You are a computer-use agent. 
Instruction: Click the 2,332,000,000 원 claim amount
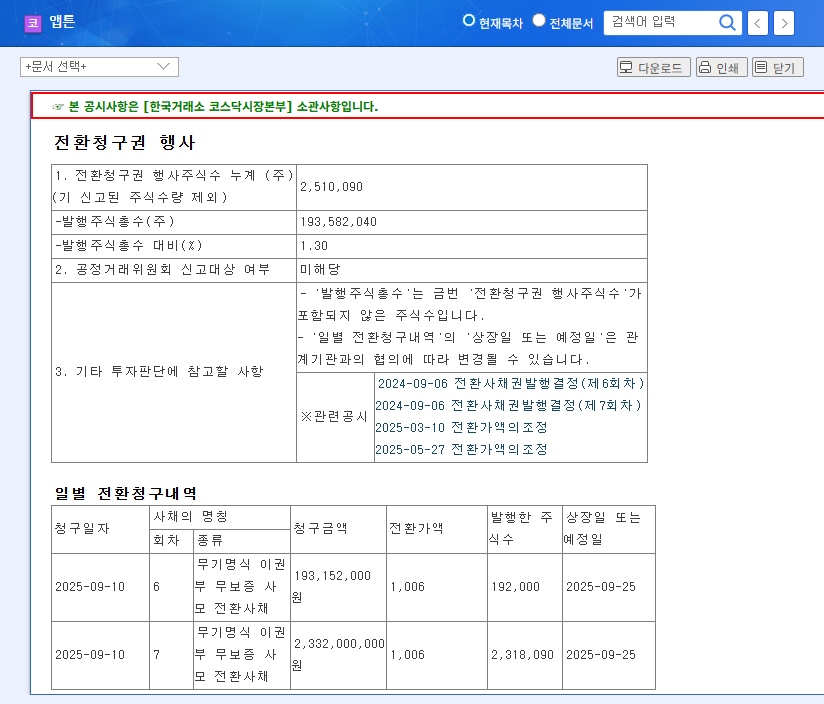[338, 655]
